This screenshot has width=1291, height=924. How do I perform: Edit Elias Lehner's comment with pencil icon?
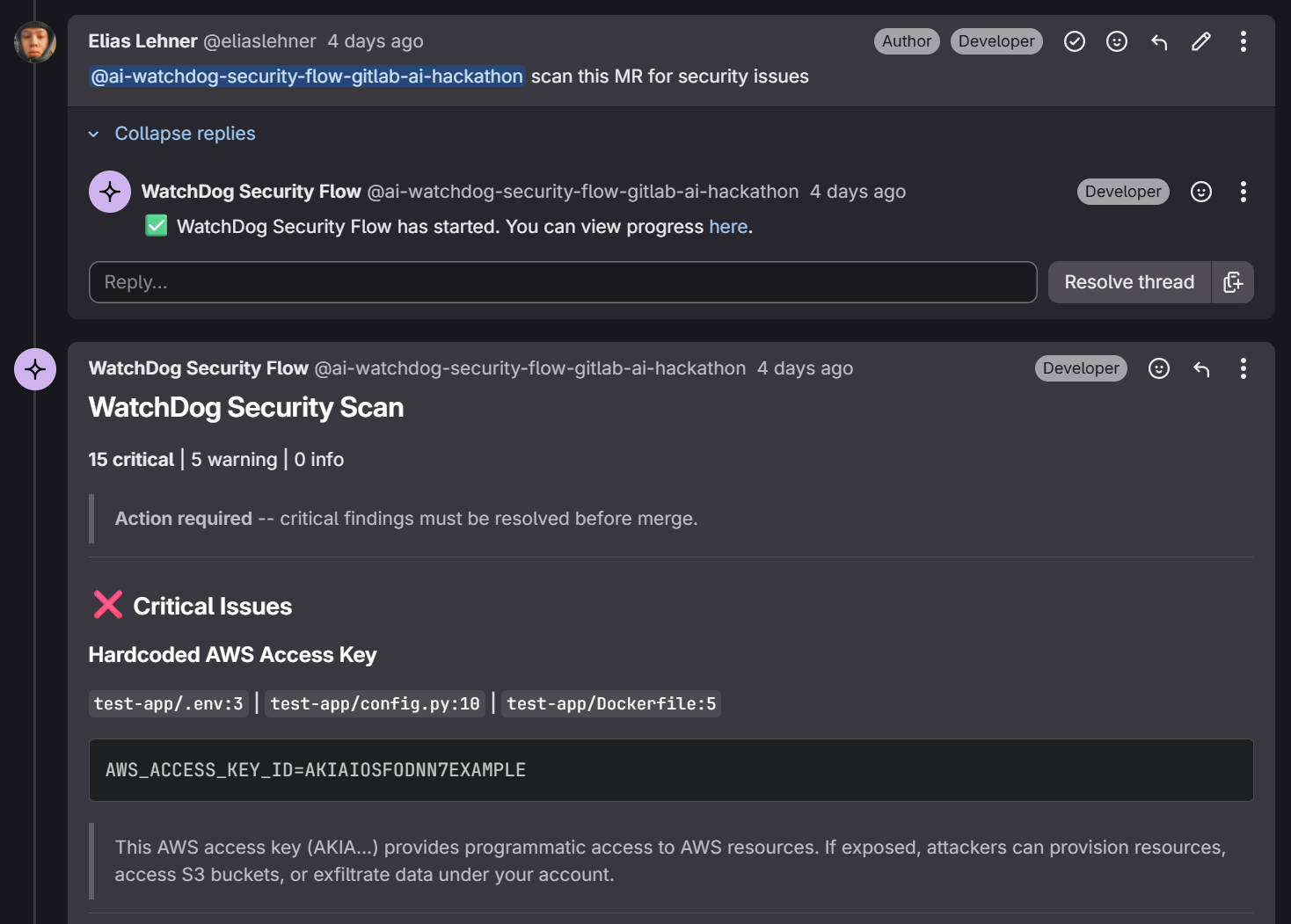(1200, 41)
